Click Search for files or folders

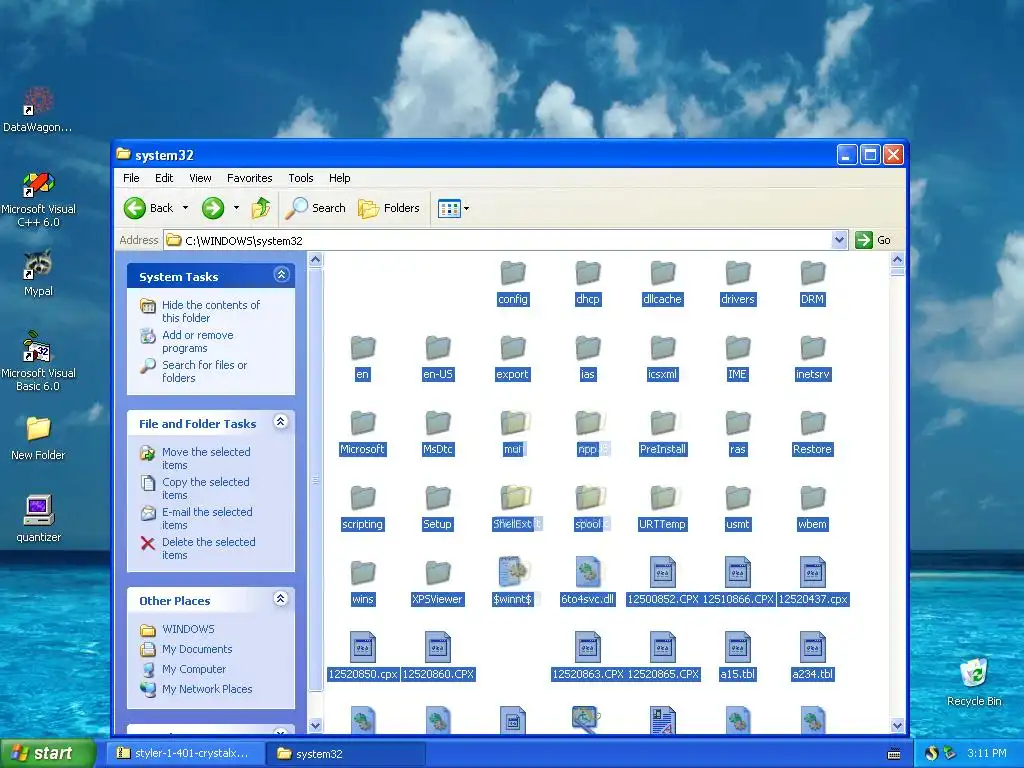[204, 372]
